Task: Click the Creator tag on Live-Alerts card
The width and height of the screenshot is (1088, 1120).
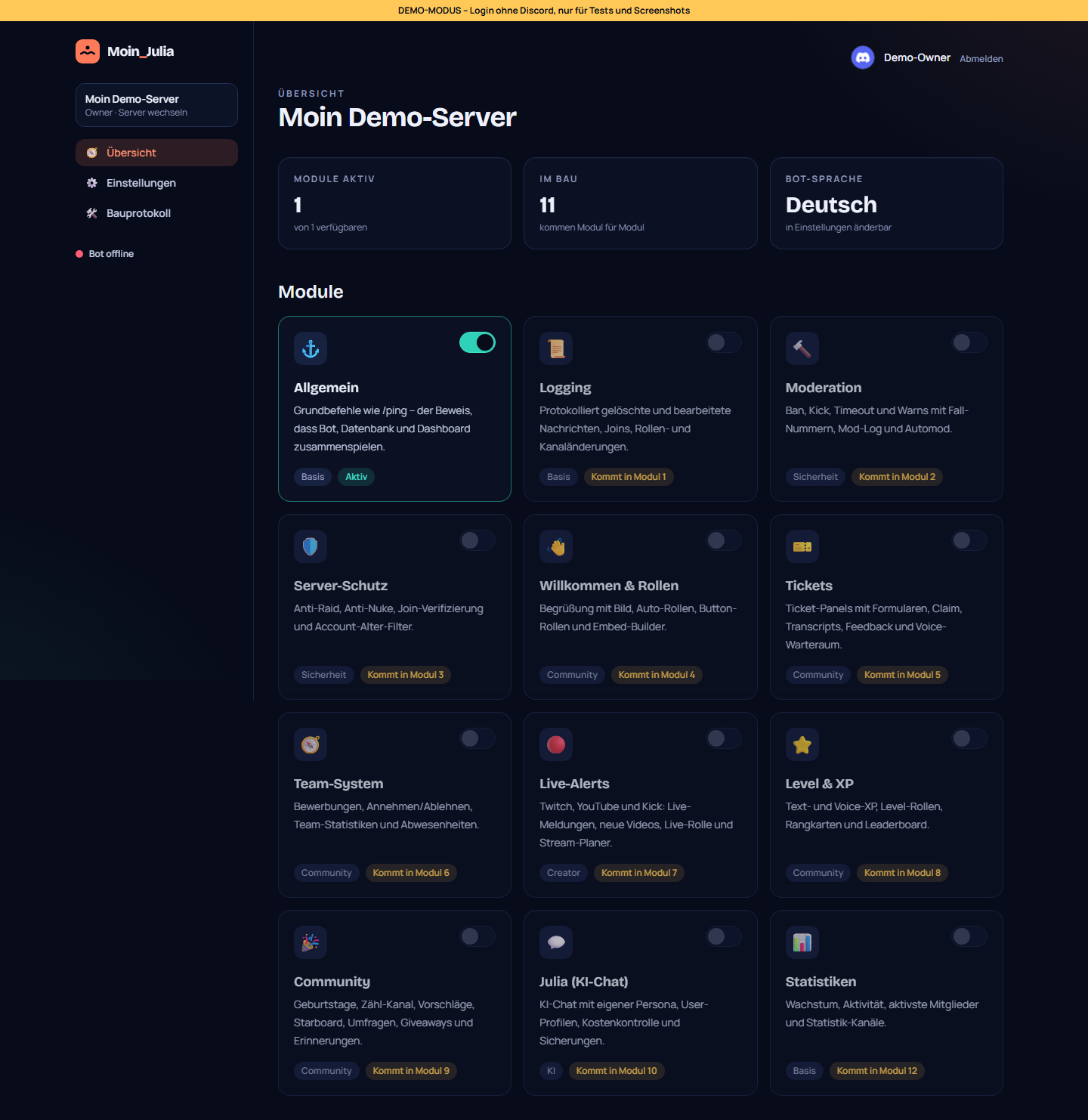Action: (564, 873)
